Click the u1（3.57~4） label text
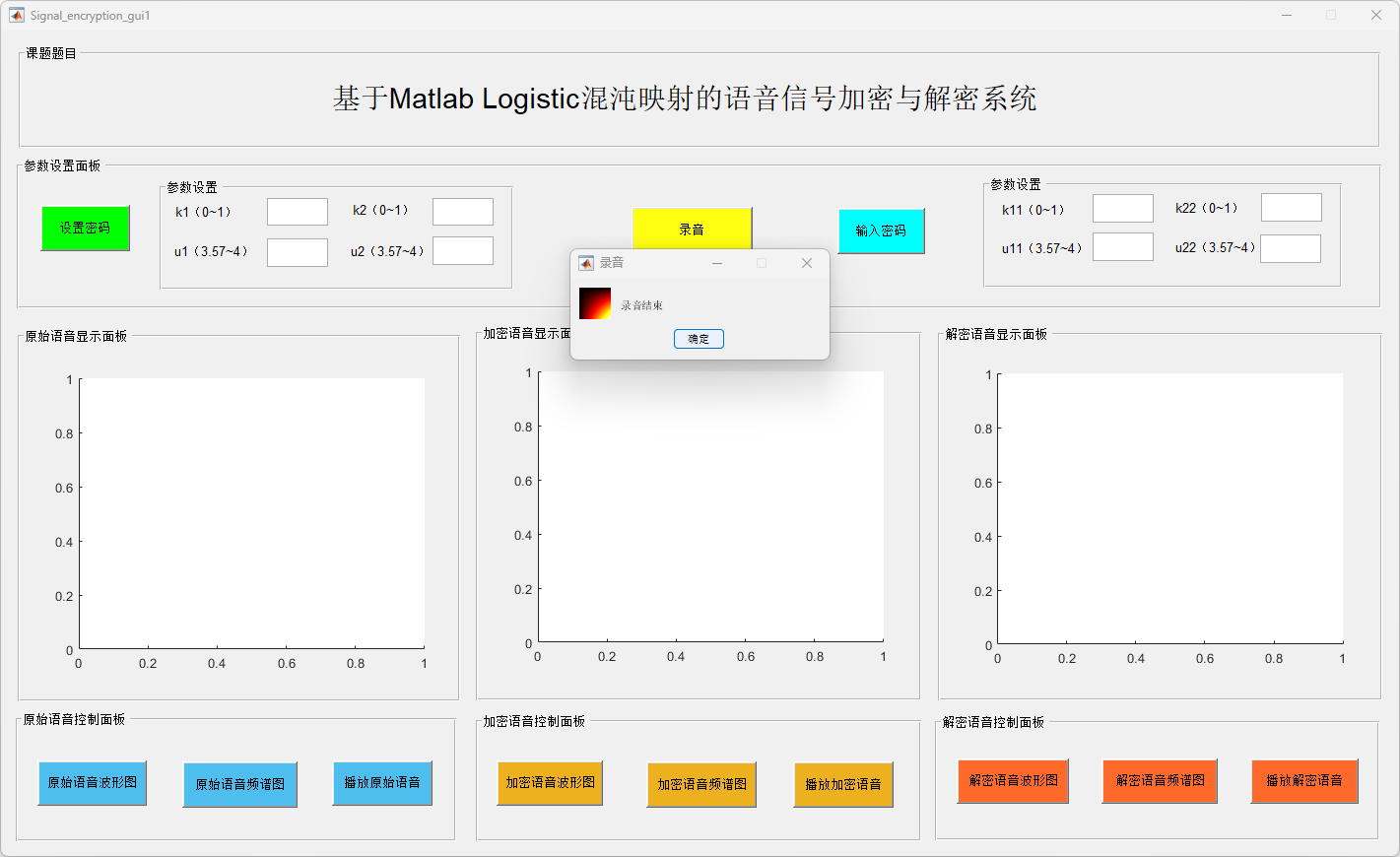 click(211, 251)
